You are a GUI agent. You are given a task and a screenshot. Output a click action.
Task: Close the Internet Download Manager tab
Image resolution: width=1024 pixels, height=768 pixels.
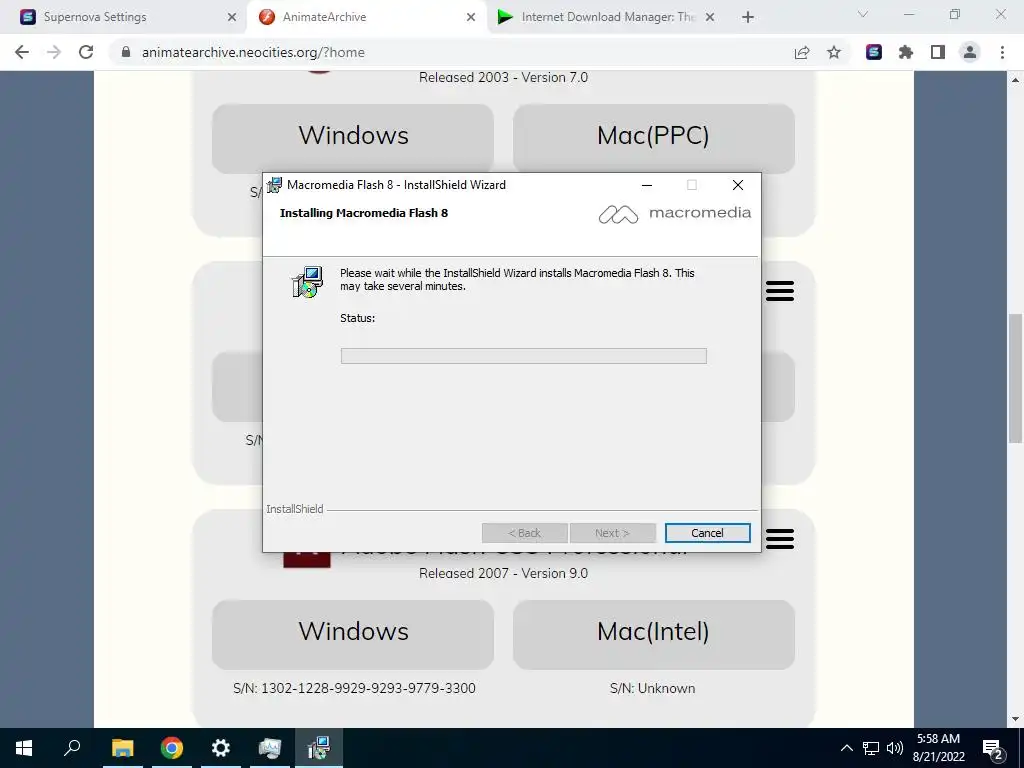(710, 18)
